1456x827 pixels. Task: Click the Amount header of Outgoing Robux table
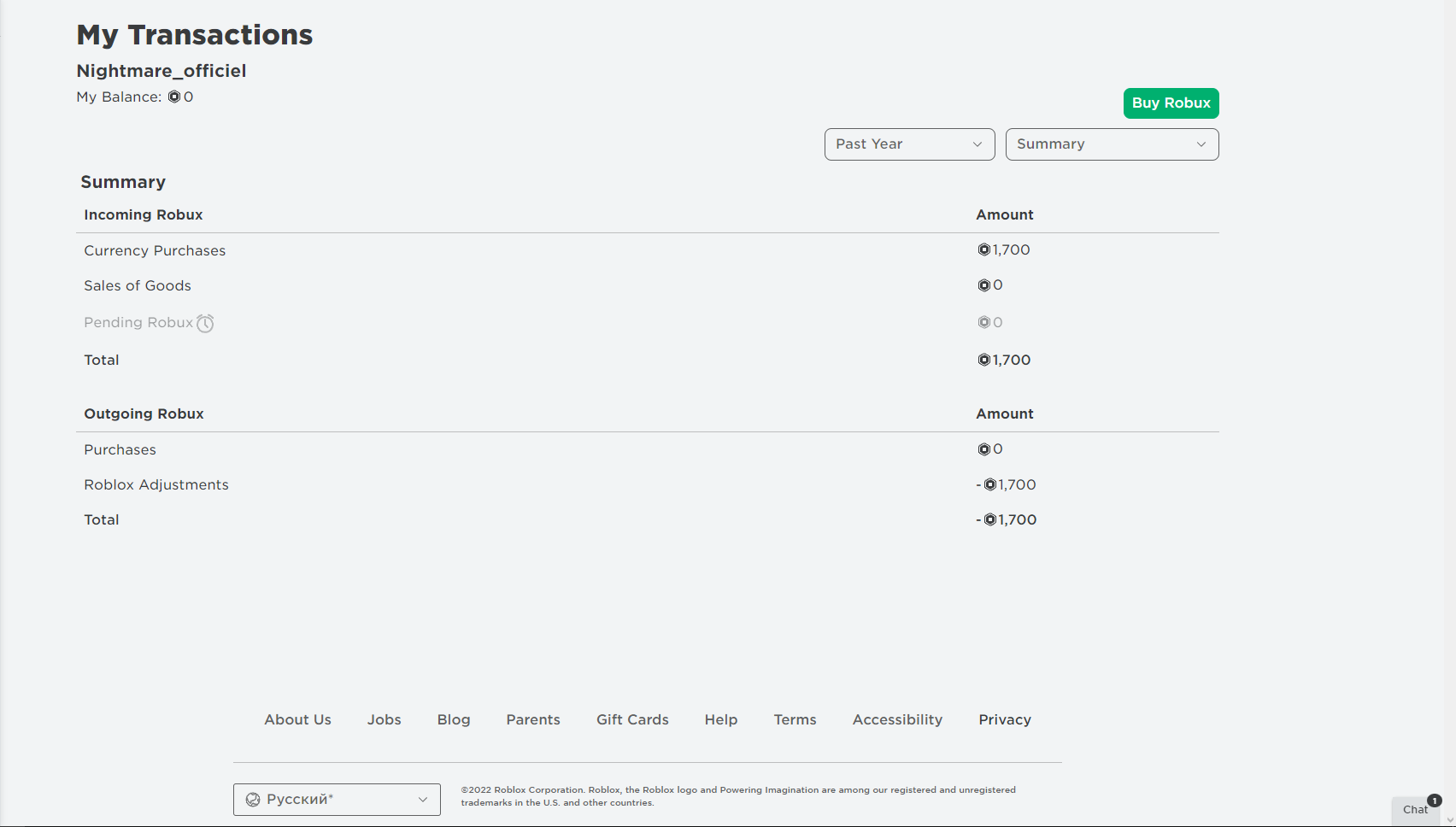pyautogui.click(x=1005, y=414)
